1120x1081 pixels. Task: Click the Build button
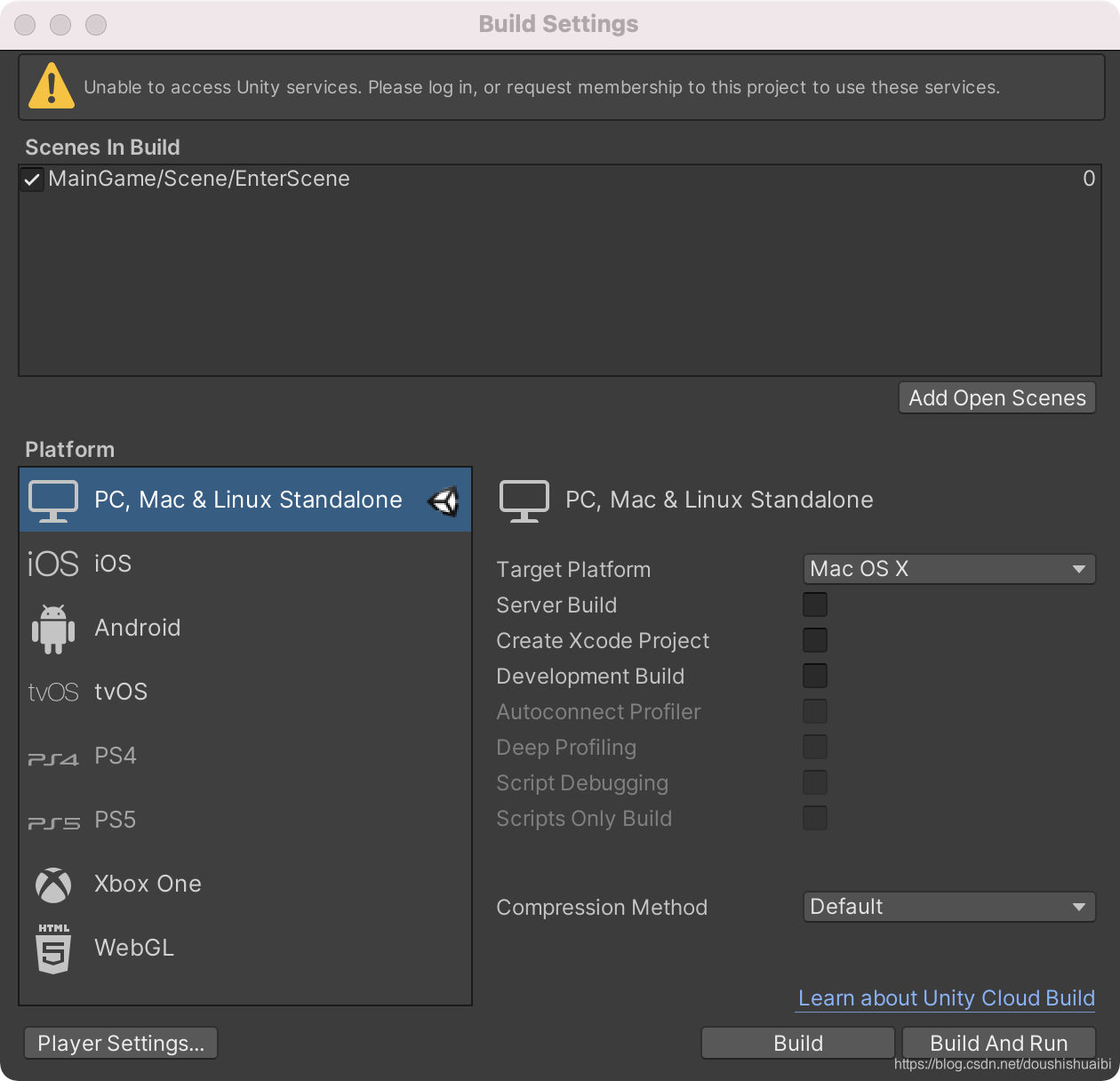click(798, 1043)
